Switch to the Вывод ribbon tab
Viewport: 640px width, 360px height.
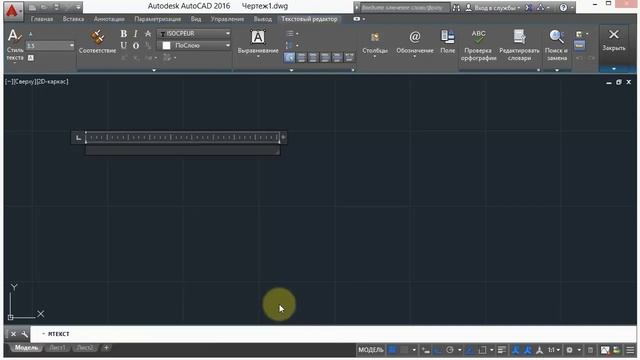tap(262, 19)
